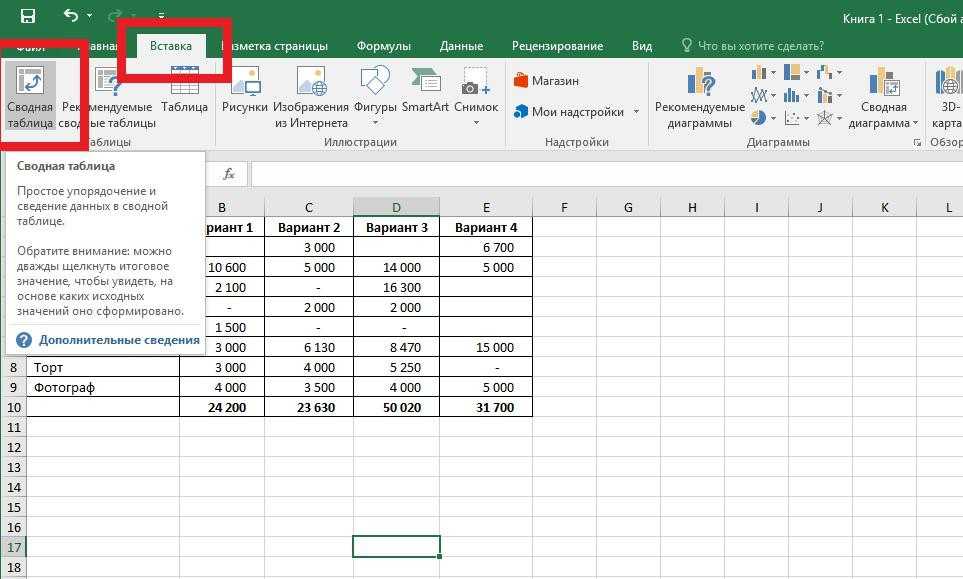Click the fx insert function button
Image resolution: width=963 pixels, height=579 pixels.
click(x=229, y=174)
